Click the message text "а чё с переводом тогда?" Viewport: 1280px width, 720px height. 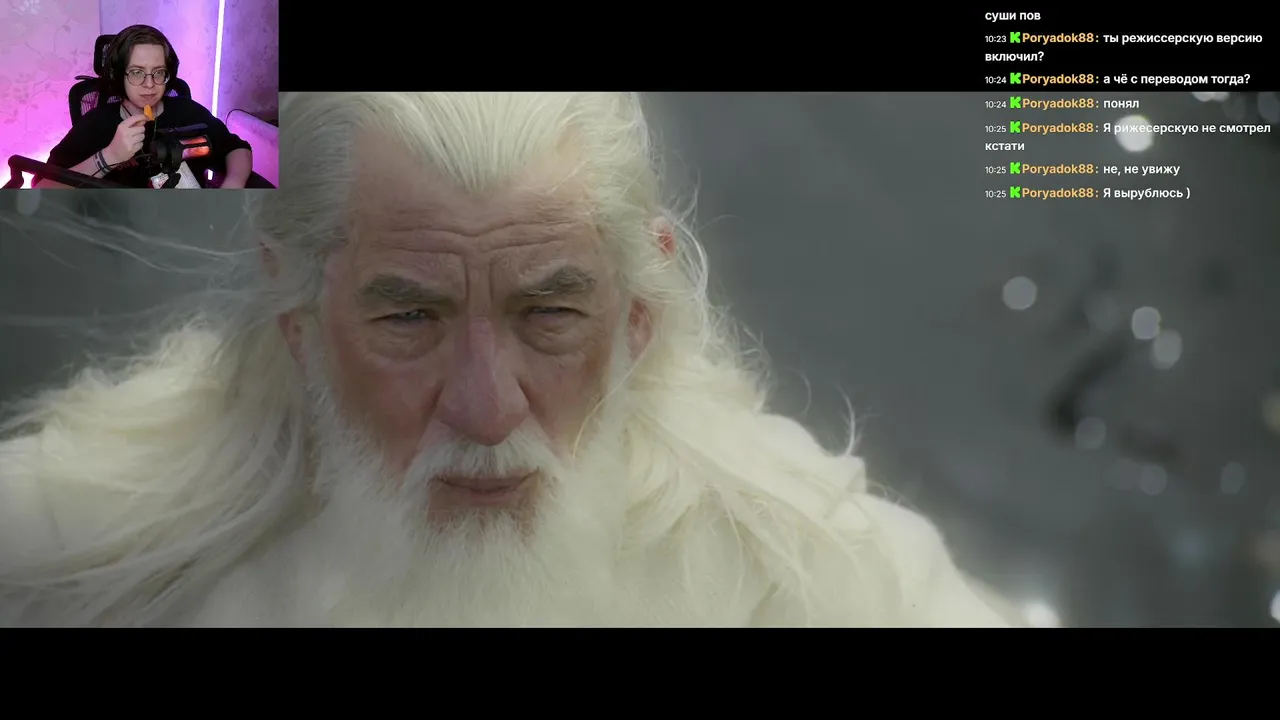1176,79
